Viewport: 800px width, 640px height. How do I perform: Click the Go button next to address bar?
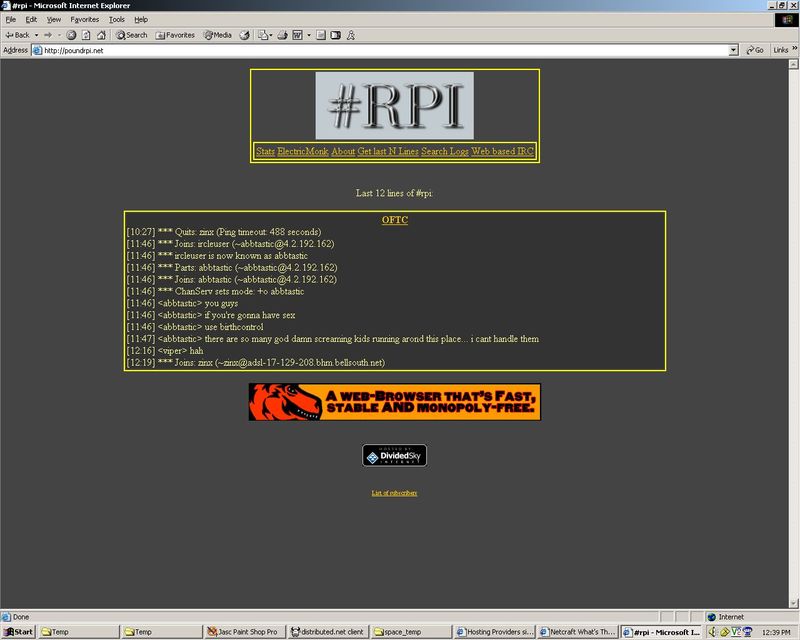point(755,50)
